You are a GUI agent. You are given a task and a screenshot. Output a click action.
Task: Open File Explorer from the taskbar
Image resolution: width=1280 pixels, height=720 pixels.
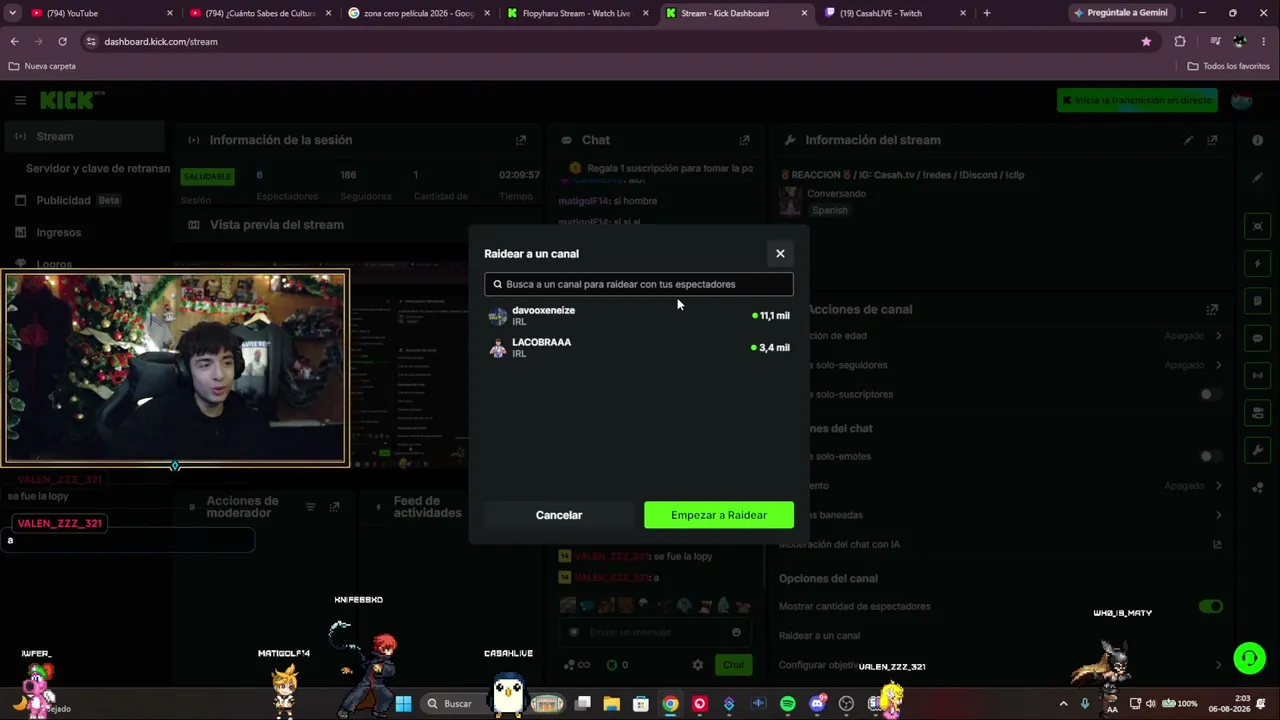click(611, 704)
